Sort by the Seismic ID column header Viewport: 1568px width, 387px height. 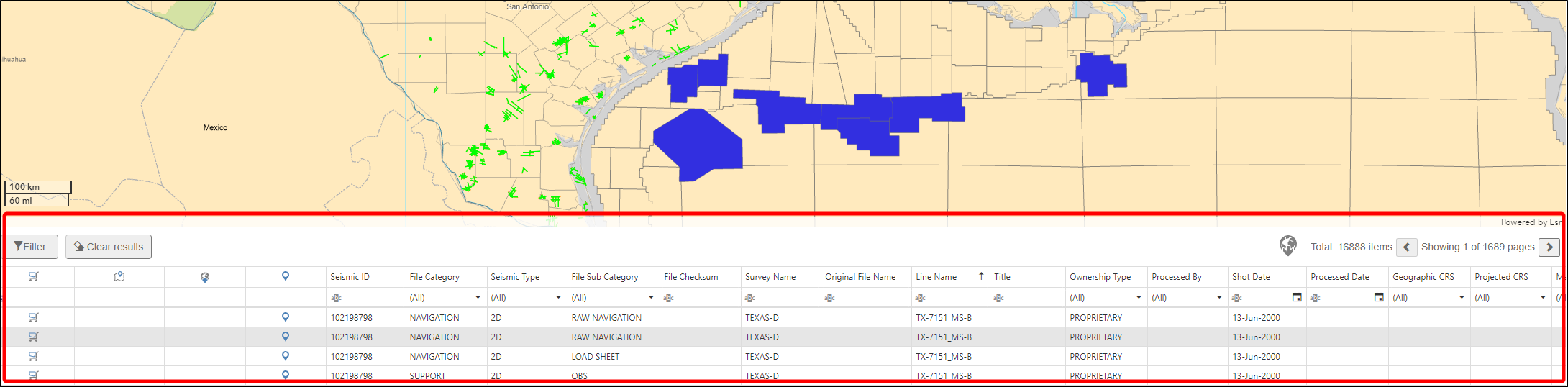click(350, 277)
